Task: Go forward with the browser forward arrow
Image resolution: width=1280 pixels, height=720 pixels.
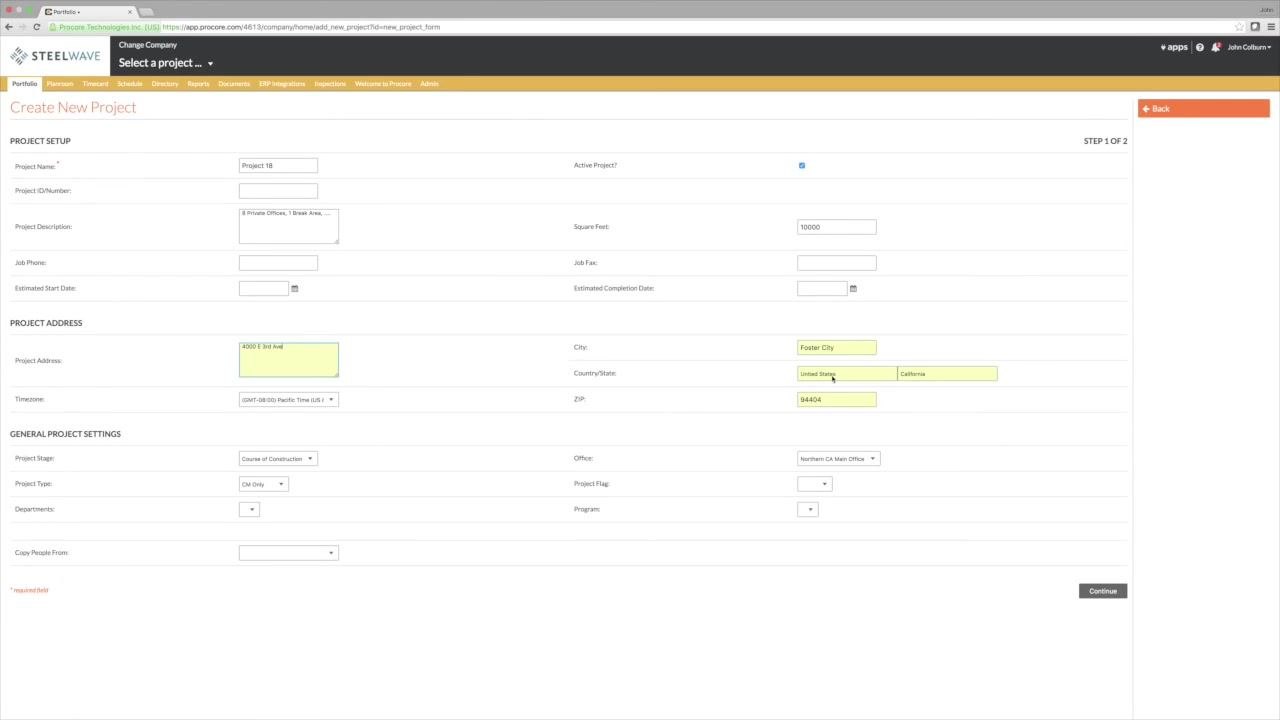Action: pyautogui.click(x=23, y=27)
